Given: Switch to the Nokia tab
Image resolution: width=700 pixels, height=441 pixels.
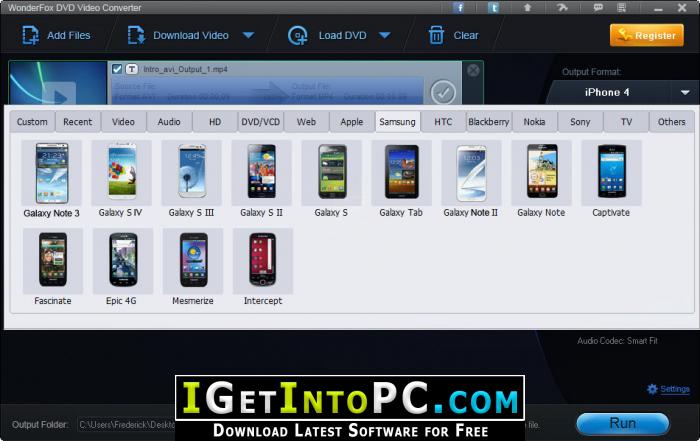Looking at the screenshot, I should coord(534,122).
